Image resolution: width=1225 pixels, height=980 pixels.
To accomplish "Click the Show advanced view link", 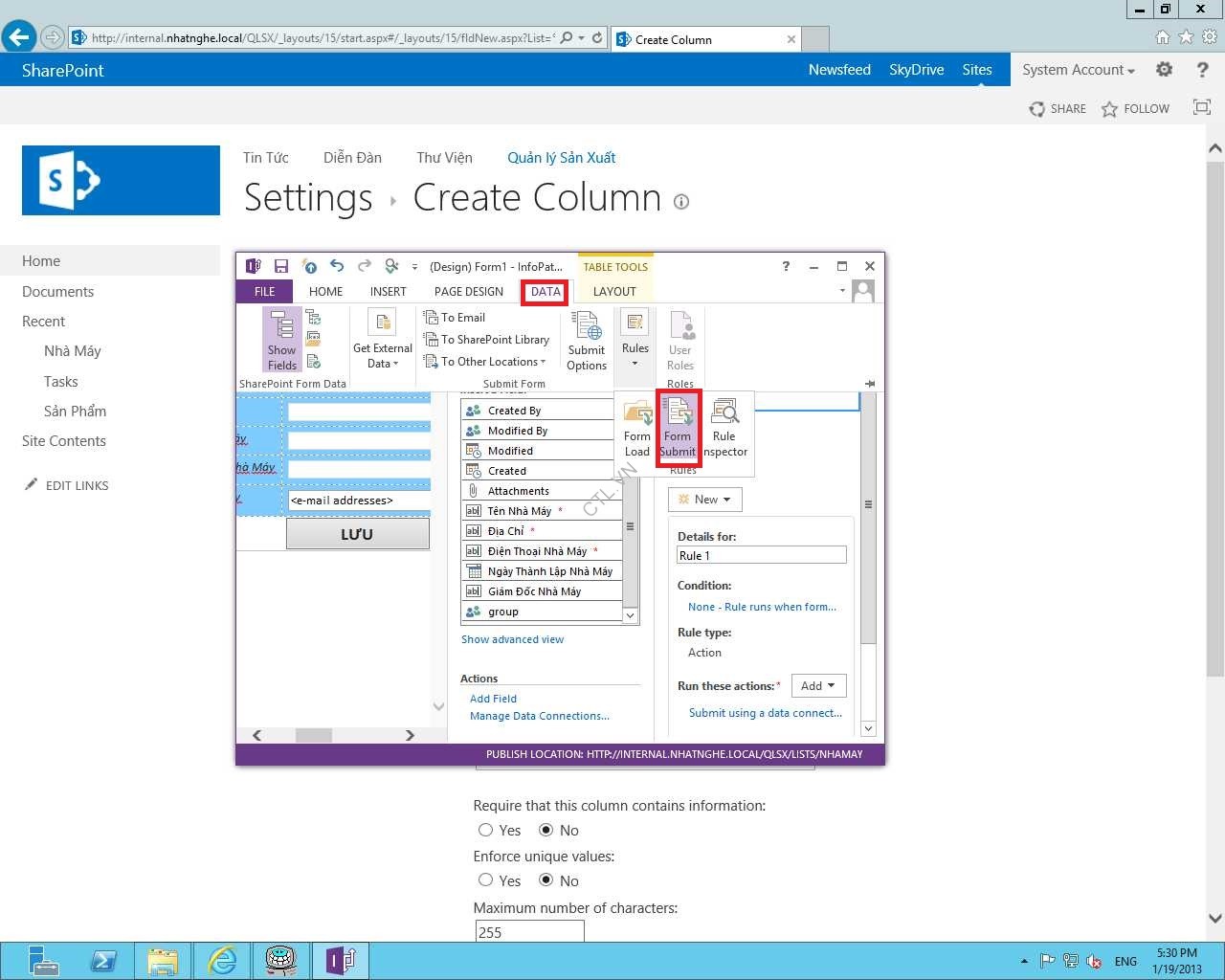I will tap(512, 639).
